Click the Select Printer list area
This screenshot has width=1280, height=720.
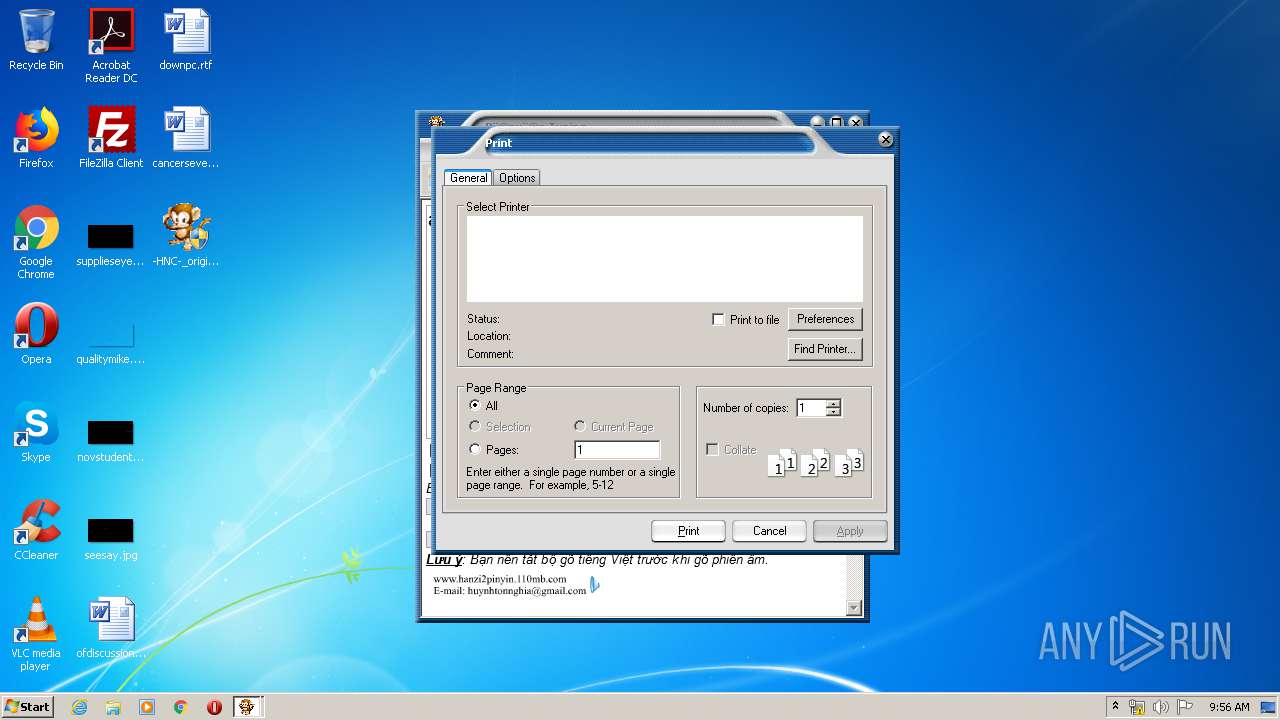coord(664,259)
